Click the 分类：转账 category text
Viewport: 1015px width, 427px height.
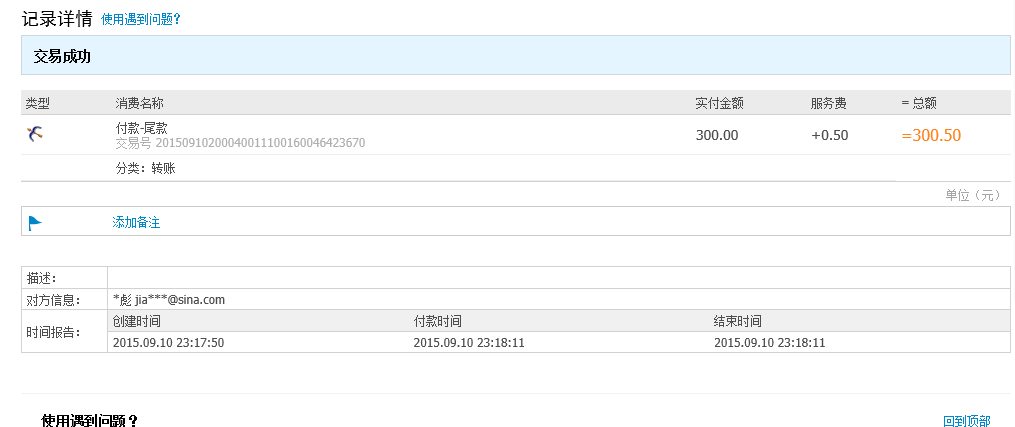pyautogui.click(x=146, y=169)
